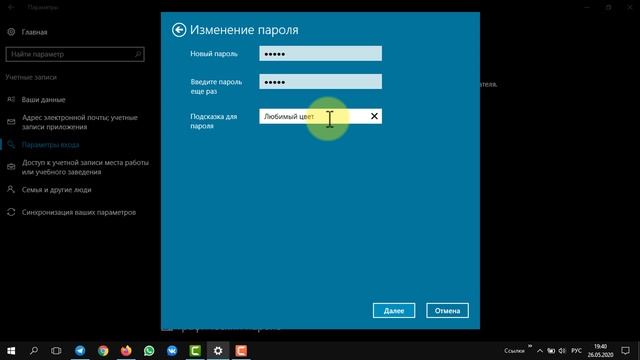
Task: Open Firefox from the taskbar
Action: pos(126,351)
